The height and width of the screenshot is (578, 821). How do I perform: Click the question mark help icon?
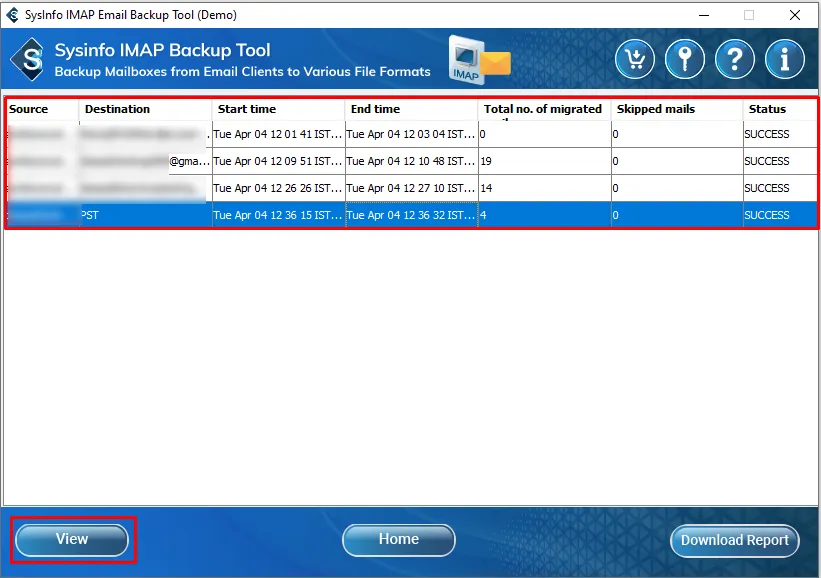pos(735,60)
